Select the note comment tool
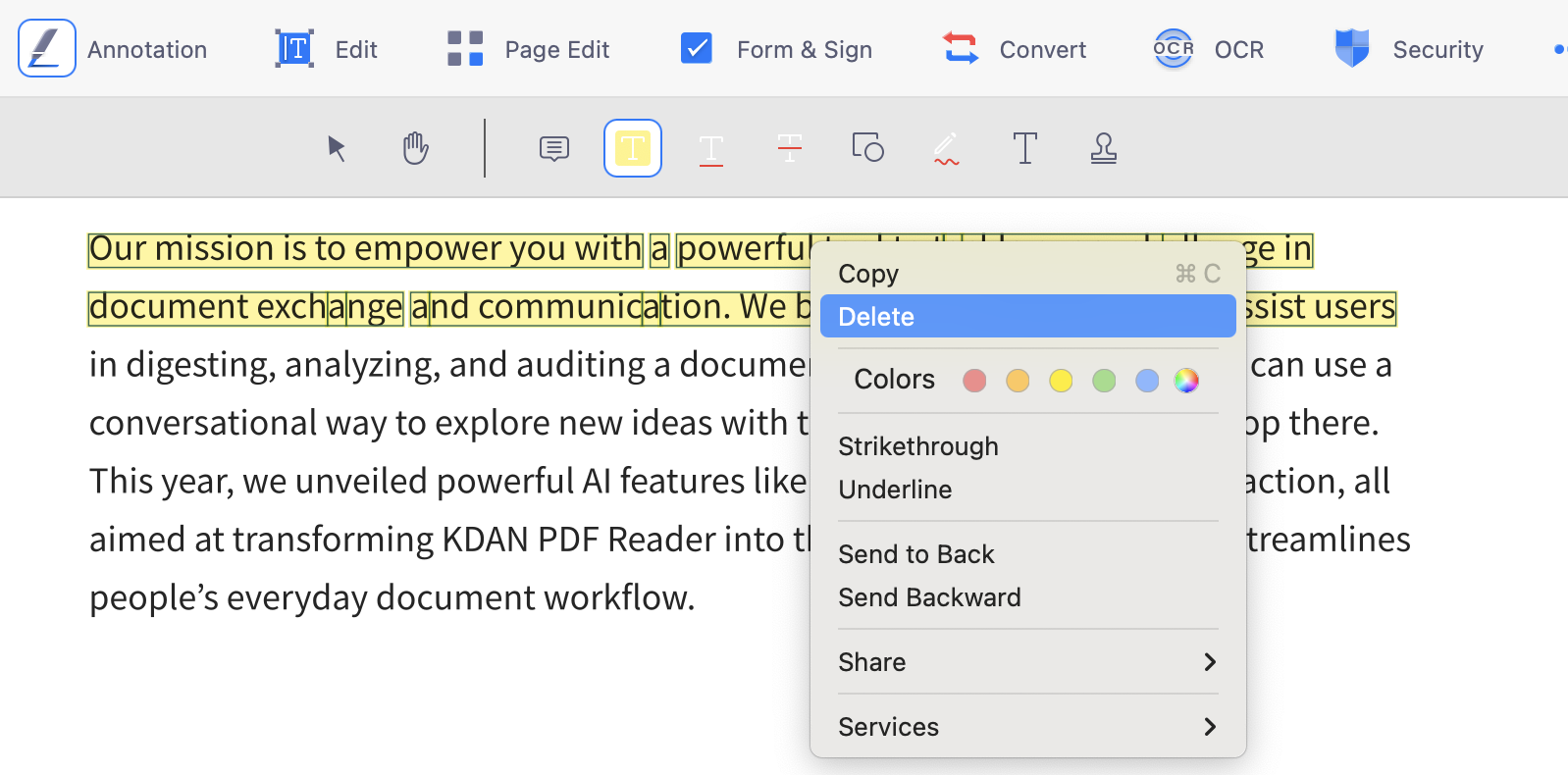 point(554,148)
